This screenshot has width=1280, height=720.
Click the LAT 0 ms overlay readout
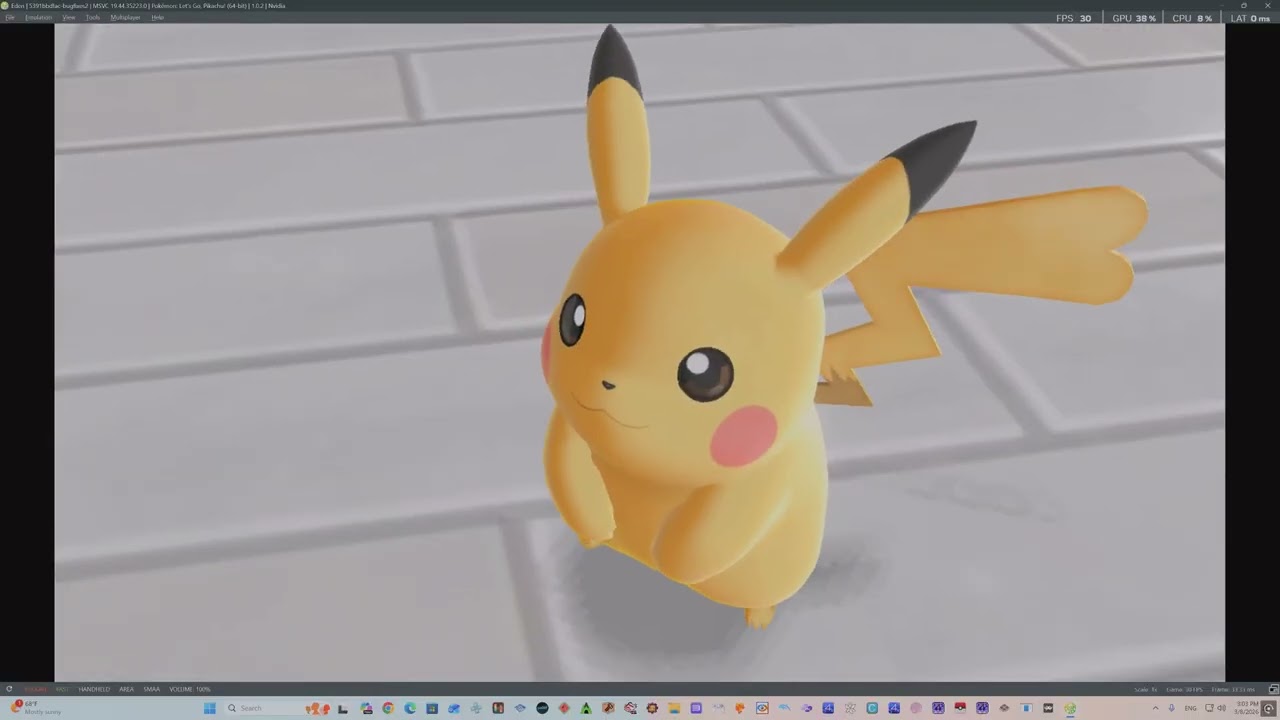click(x=1252, y=18)
